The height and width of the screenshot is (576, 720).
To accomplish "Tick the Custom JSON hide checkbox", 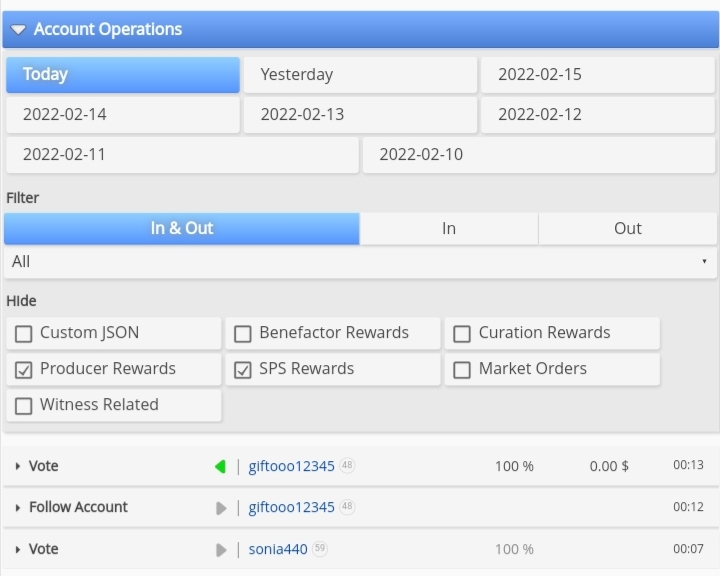I will tap(23, 334).
